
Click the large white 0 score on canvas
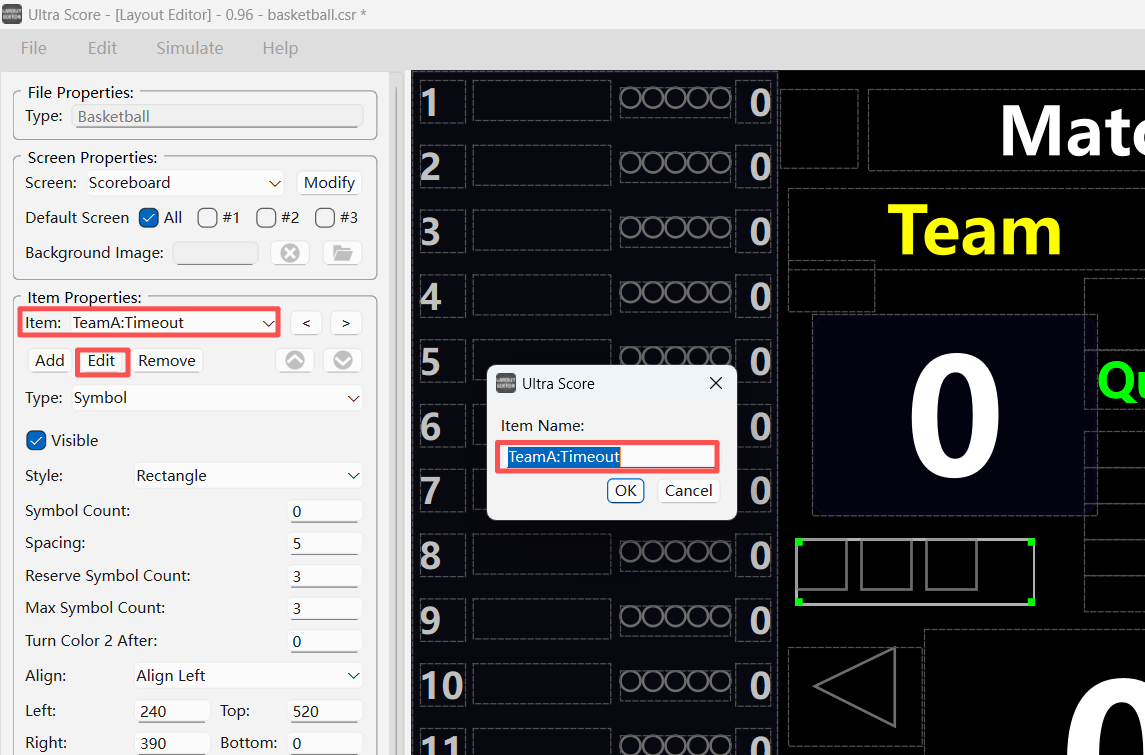tap(954, 415)
